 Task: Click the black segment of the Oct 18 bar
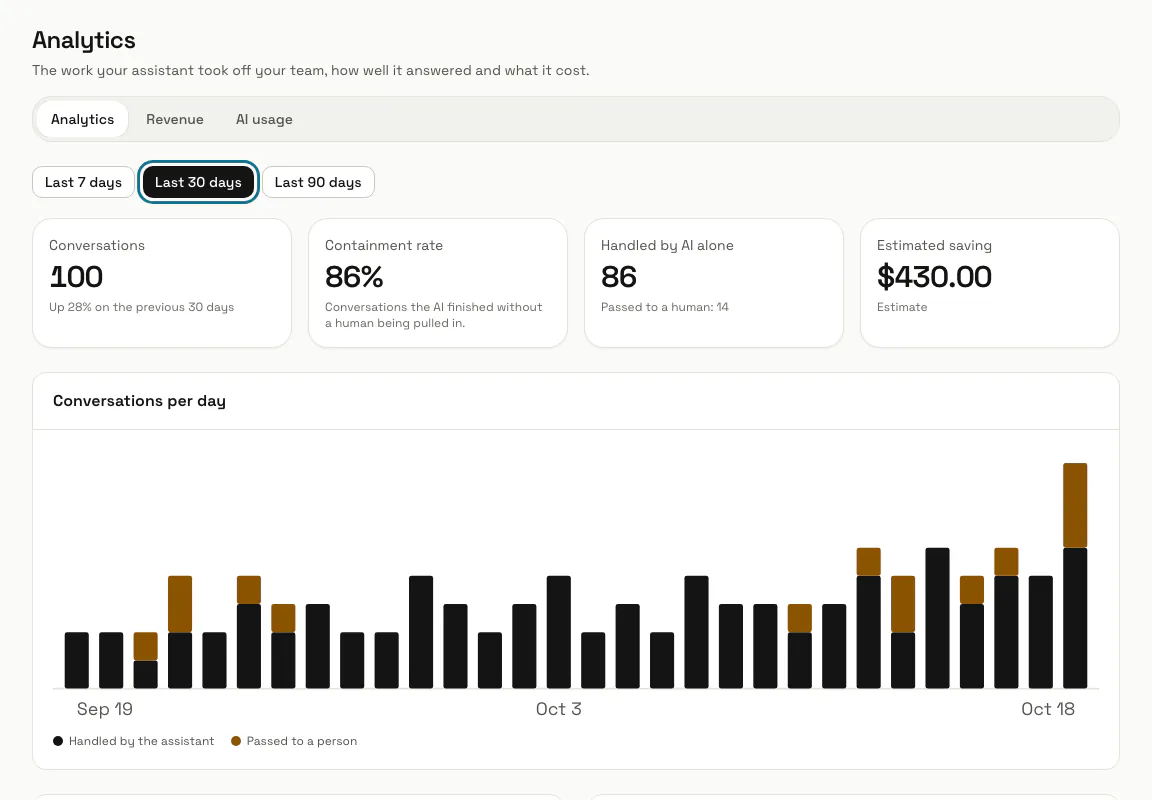pyautogui.click(x=1075, y=618)
